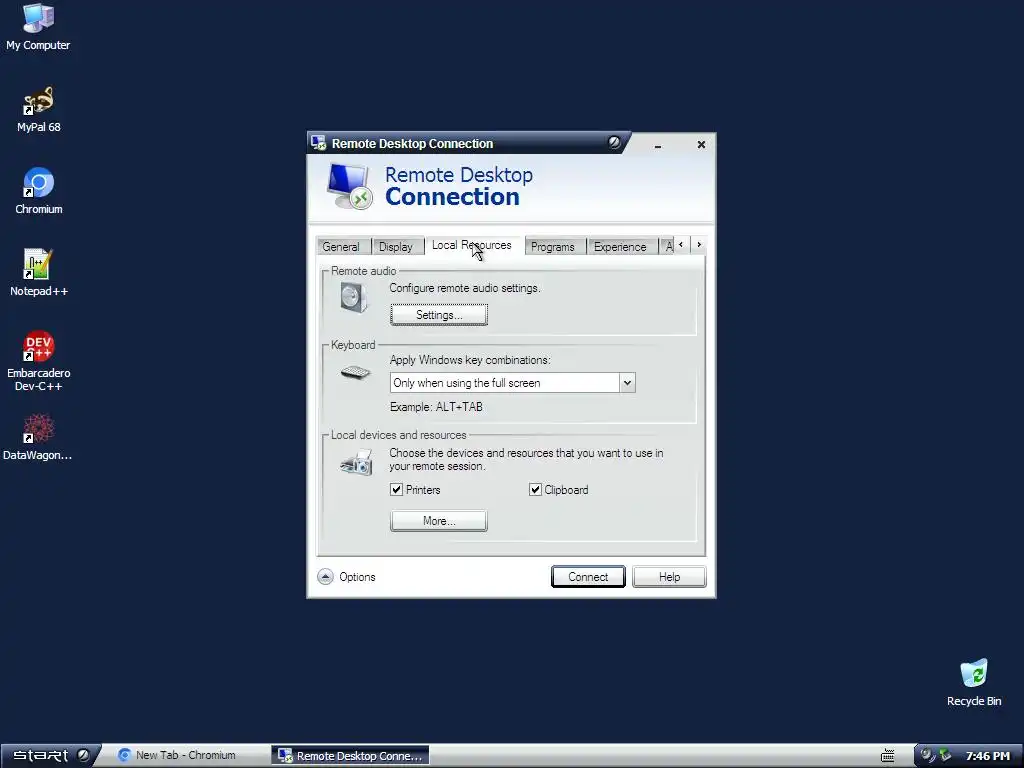The height and width of the screenshot is (768, 1024).
Task: Click the title bar round slash icon
Action: click(x=614, y=142)
